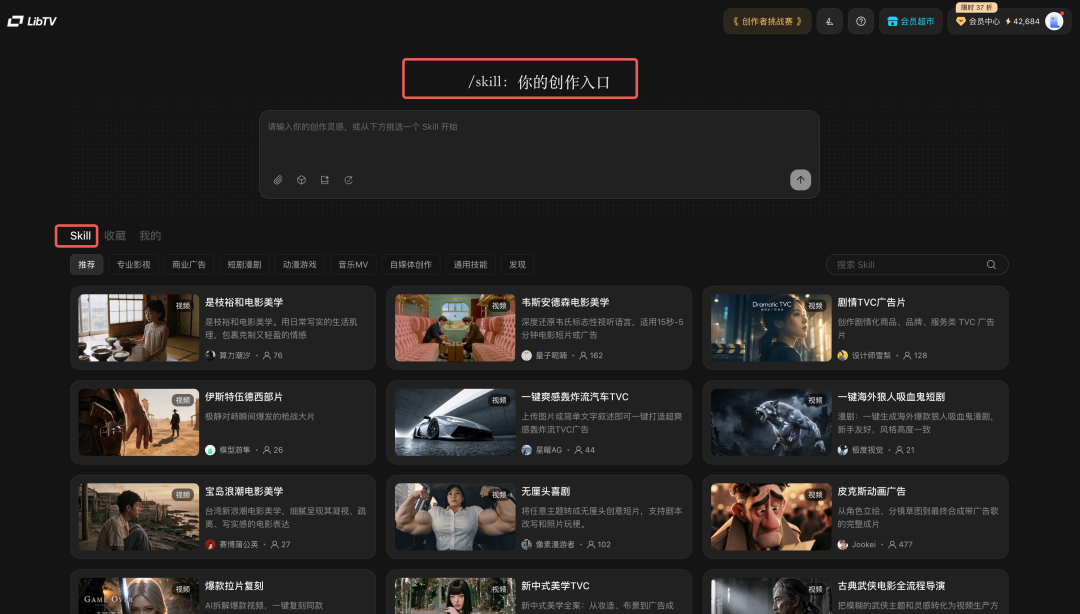Open the 一键海外狼人吸血鬼短剧 werewolf thumbnail

tap(771, 422)
